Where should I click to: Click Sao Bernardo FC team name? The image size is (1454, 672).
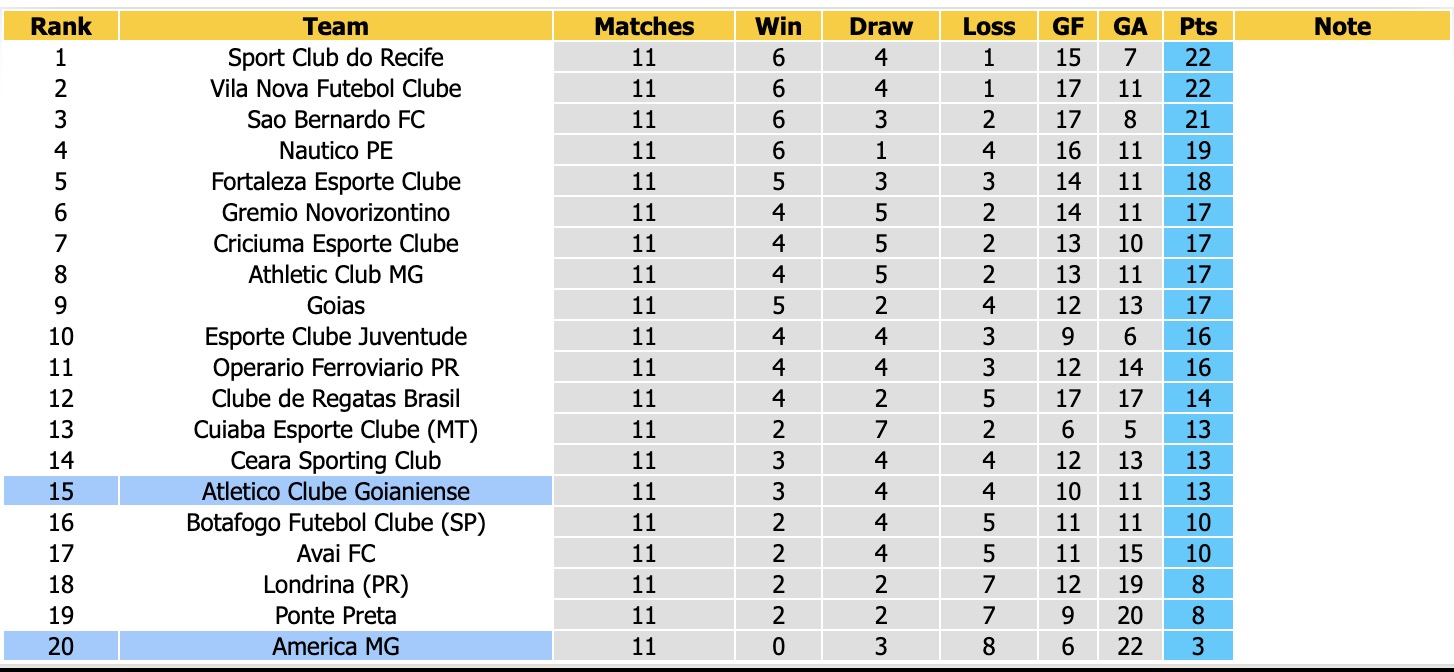(336, 120)
